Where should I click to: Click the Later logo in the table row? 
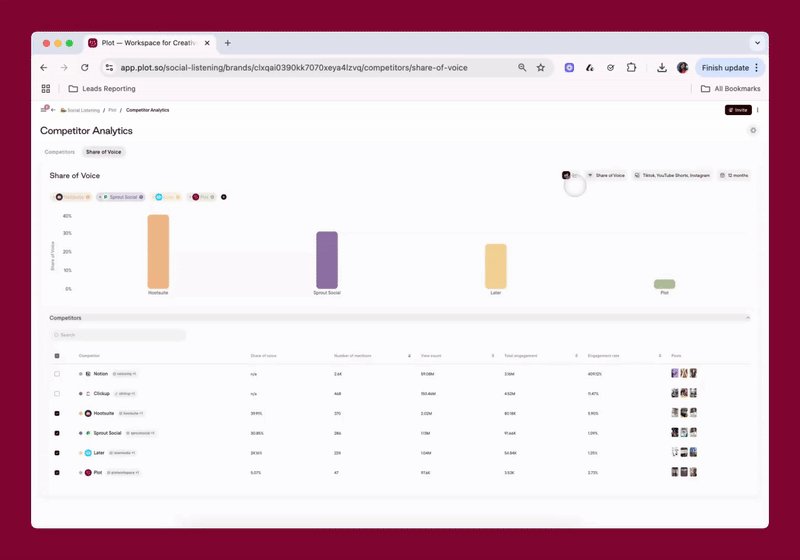[88, 453]
